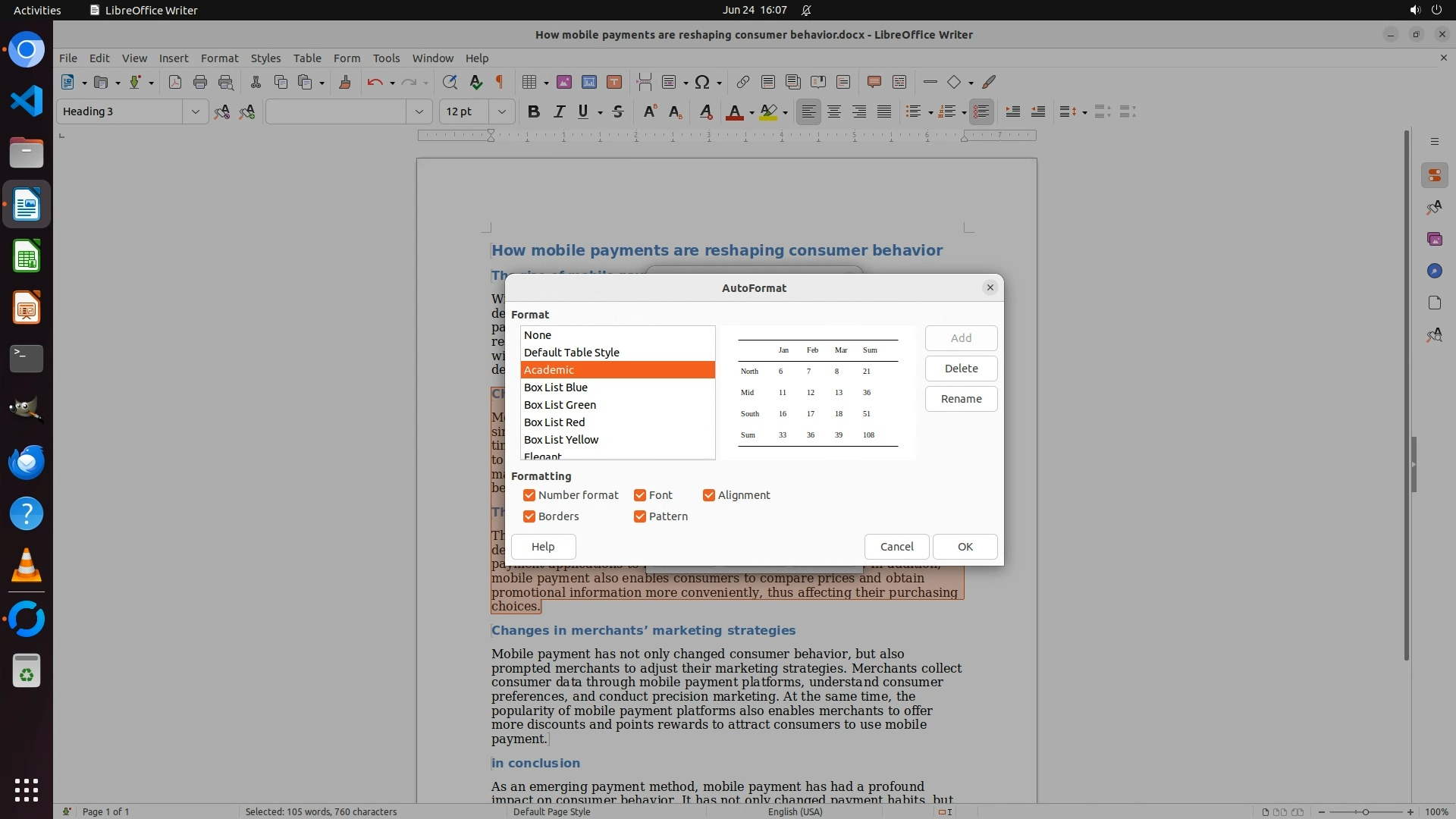The image size is (1456, 819).
Task: Toggle formatting marks pilcrow icon
Action: click(x=500, y=82)
